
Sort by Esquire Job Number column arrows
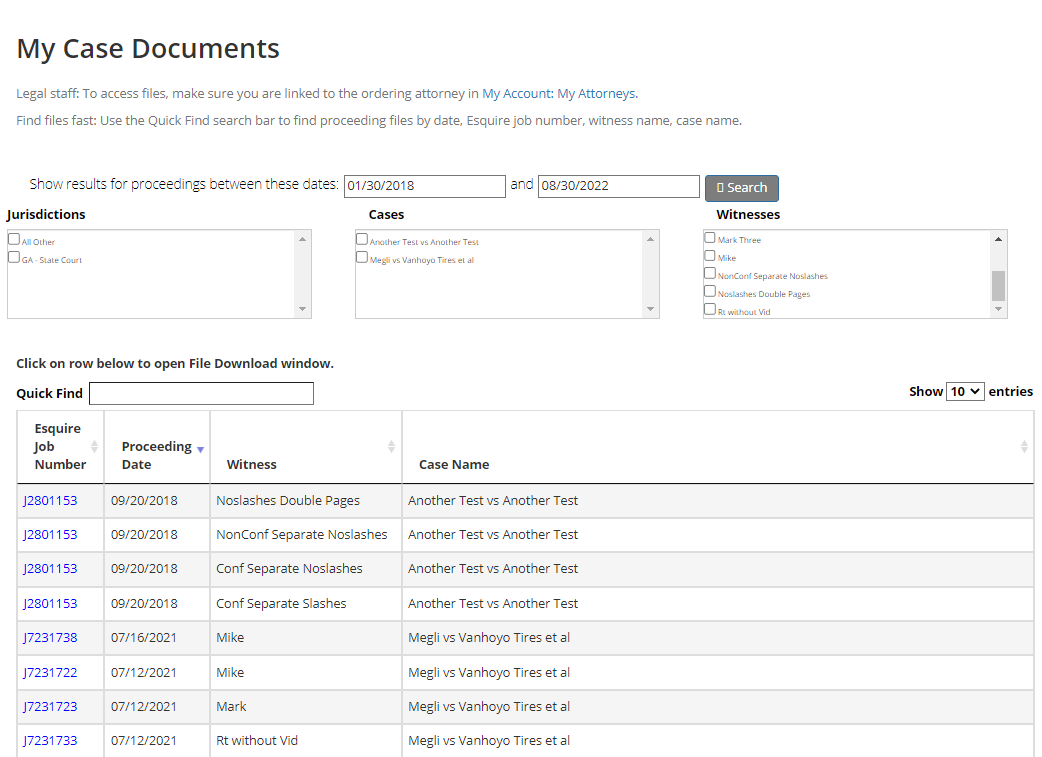pyautogui.click(x=95, y=447)
